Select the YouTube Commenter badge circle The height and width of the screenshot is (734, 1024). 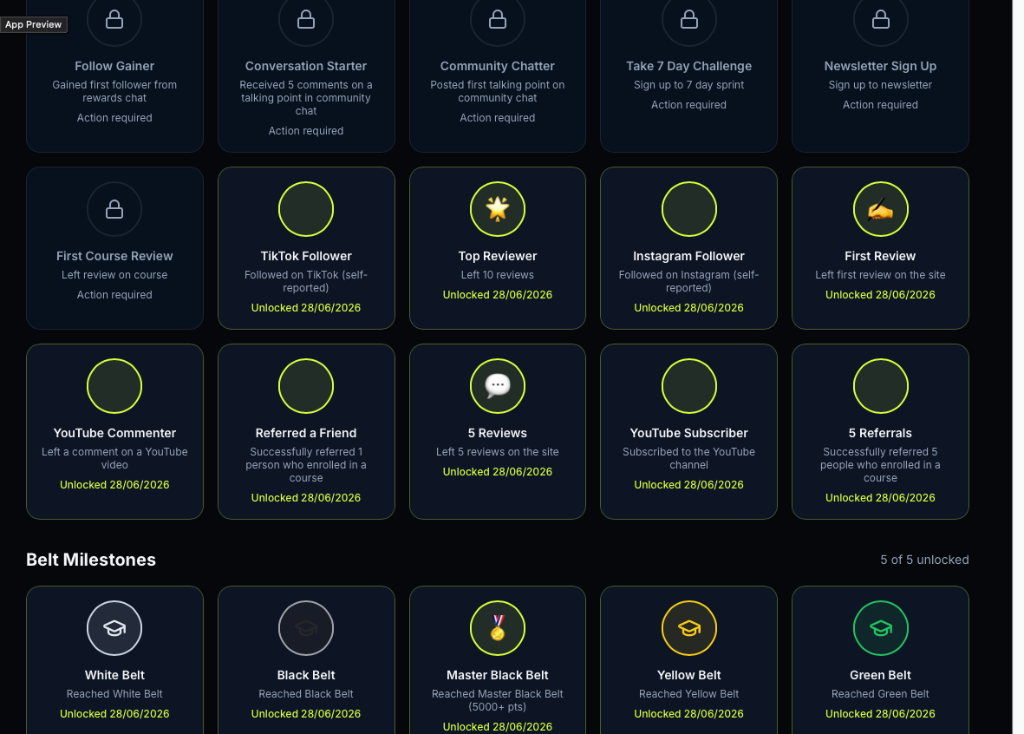(114, 386)
